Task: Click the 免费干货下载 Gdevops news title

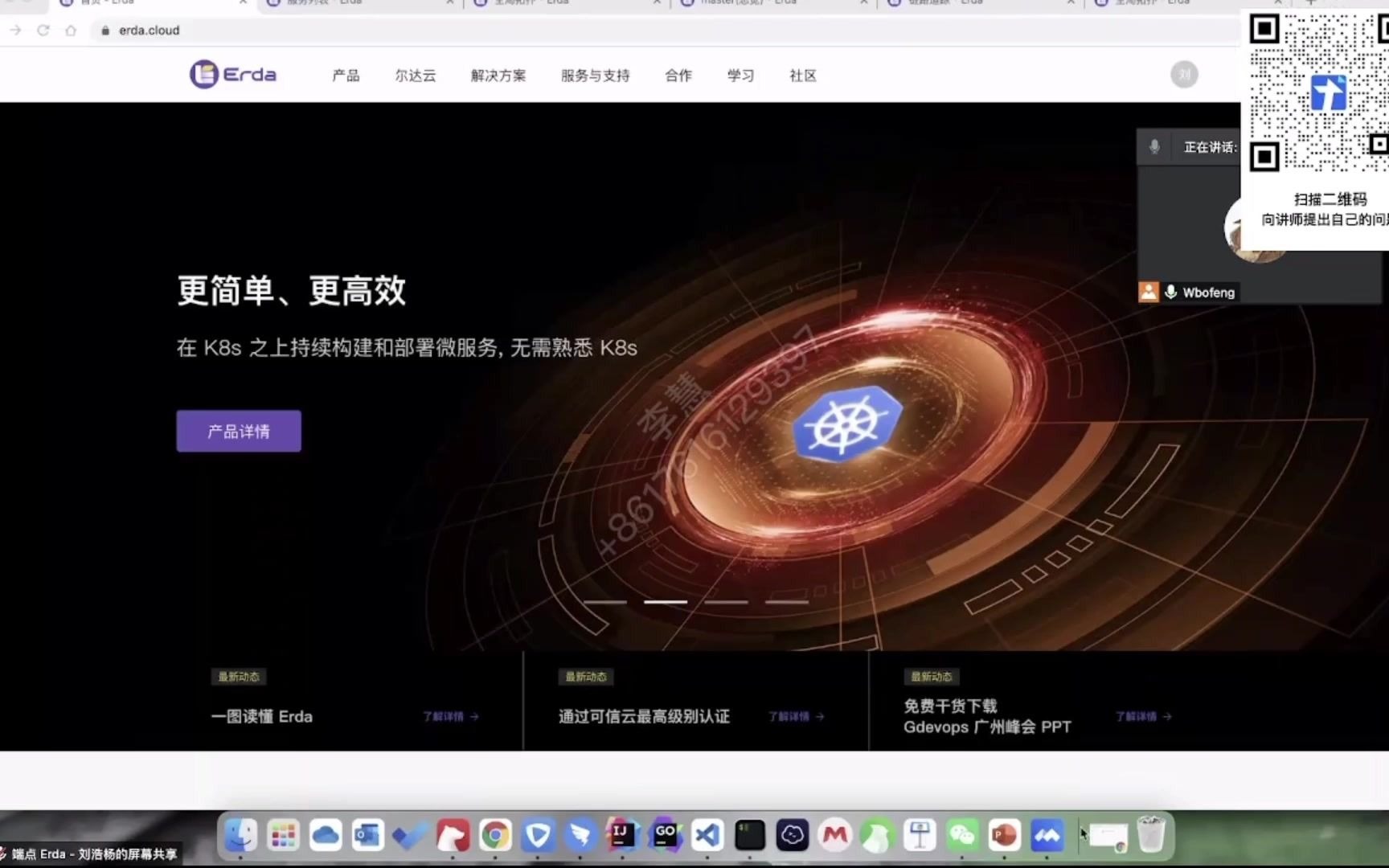Action: click(987, 716)
